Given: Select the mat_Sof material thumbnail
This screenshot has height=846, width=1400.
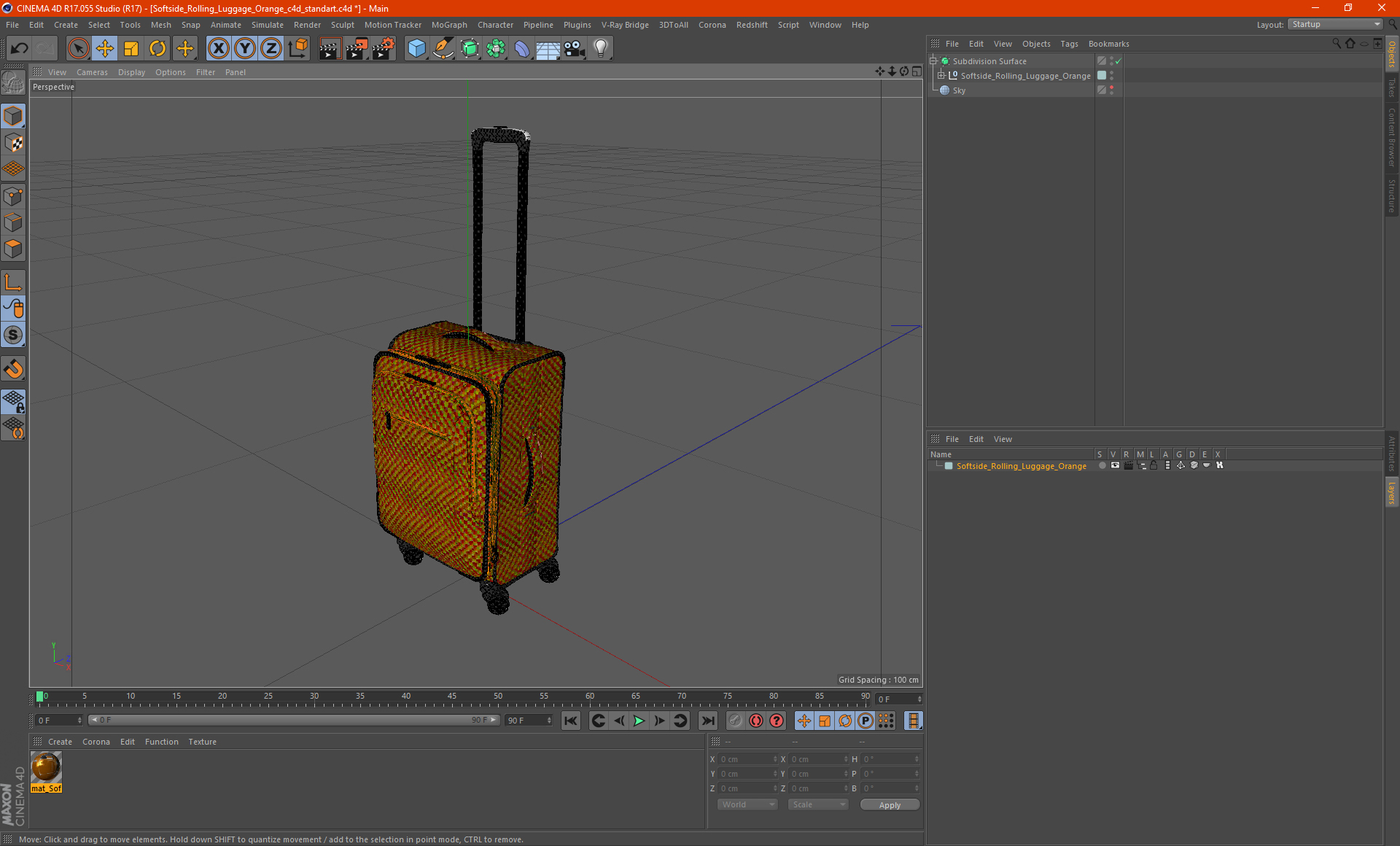Looking at the screenshot, I should pos(46,767).
